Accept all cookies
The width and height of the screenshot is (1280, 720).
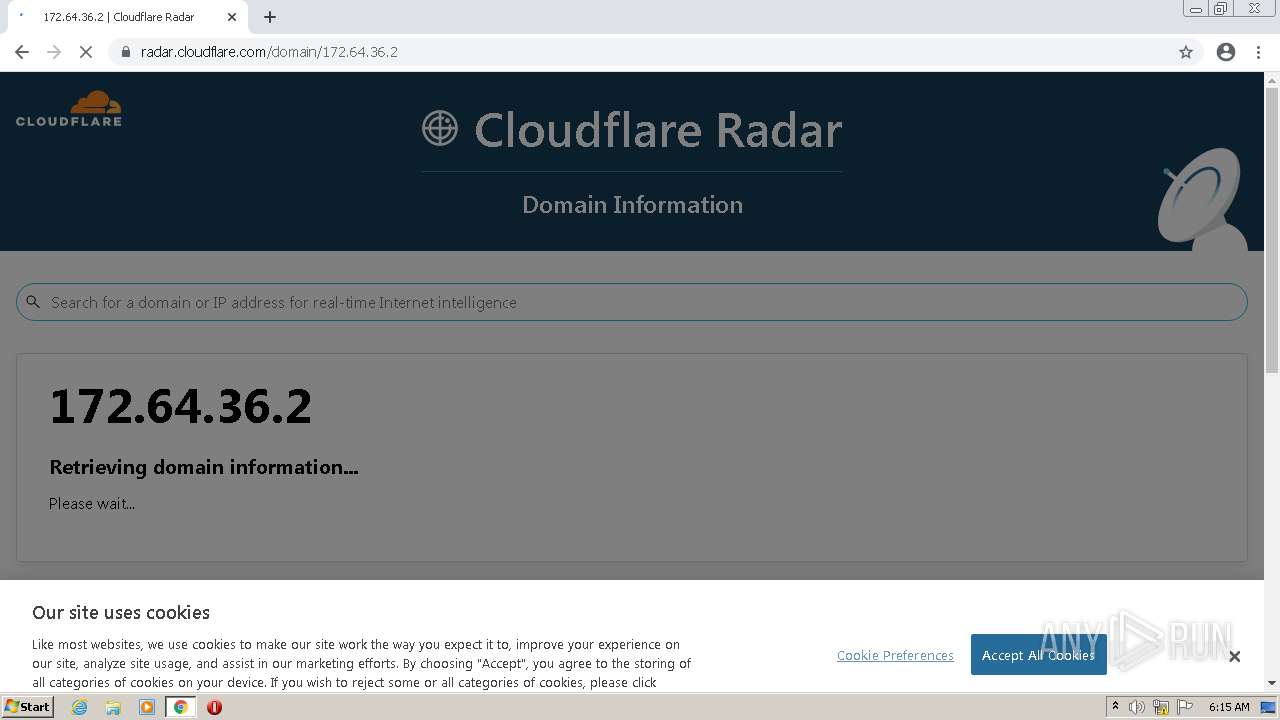pos(1038,655)
